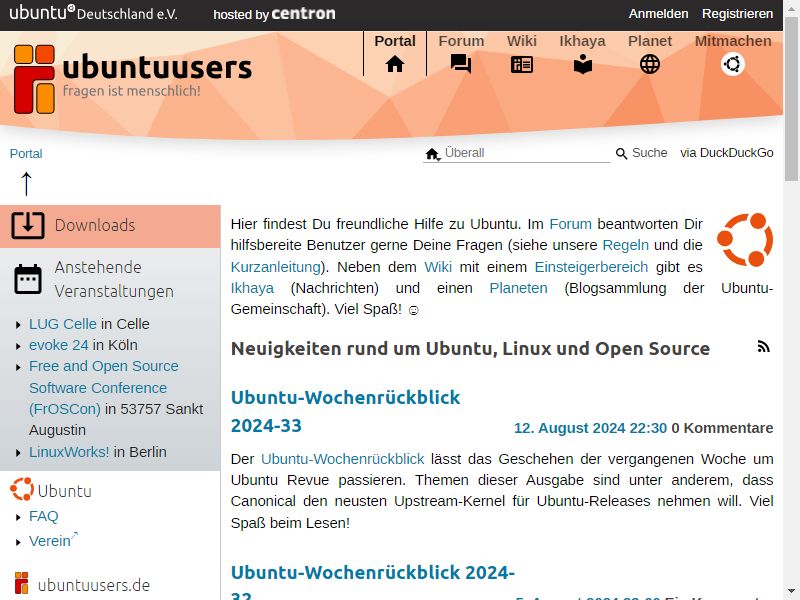Subscribe via RSS feed icon
The image size is (800, 600).
pos(763,347)
